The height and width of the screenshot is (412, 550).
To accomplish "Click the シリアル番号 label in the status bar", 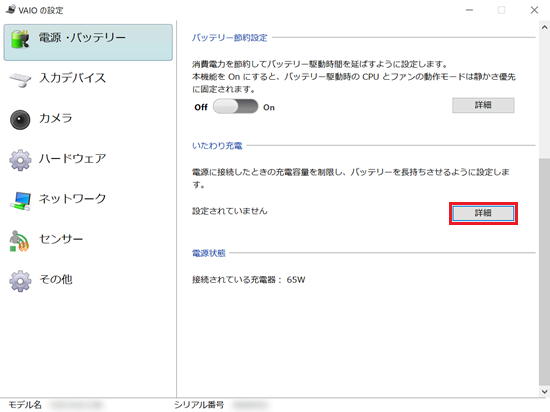I will coord(199,405).
